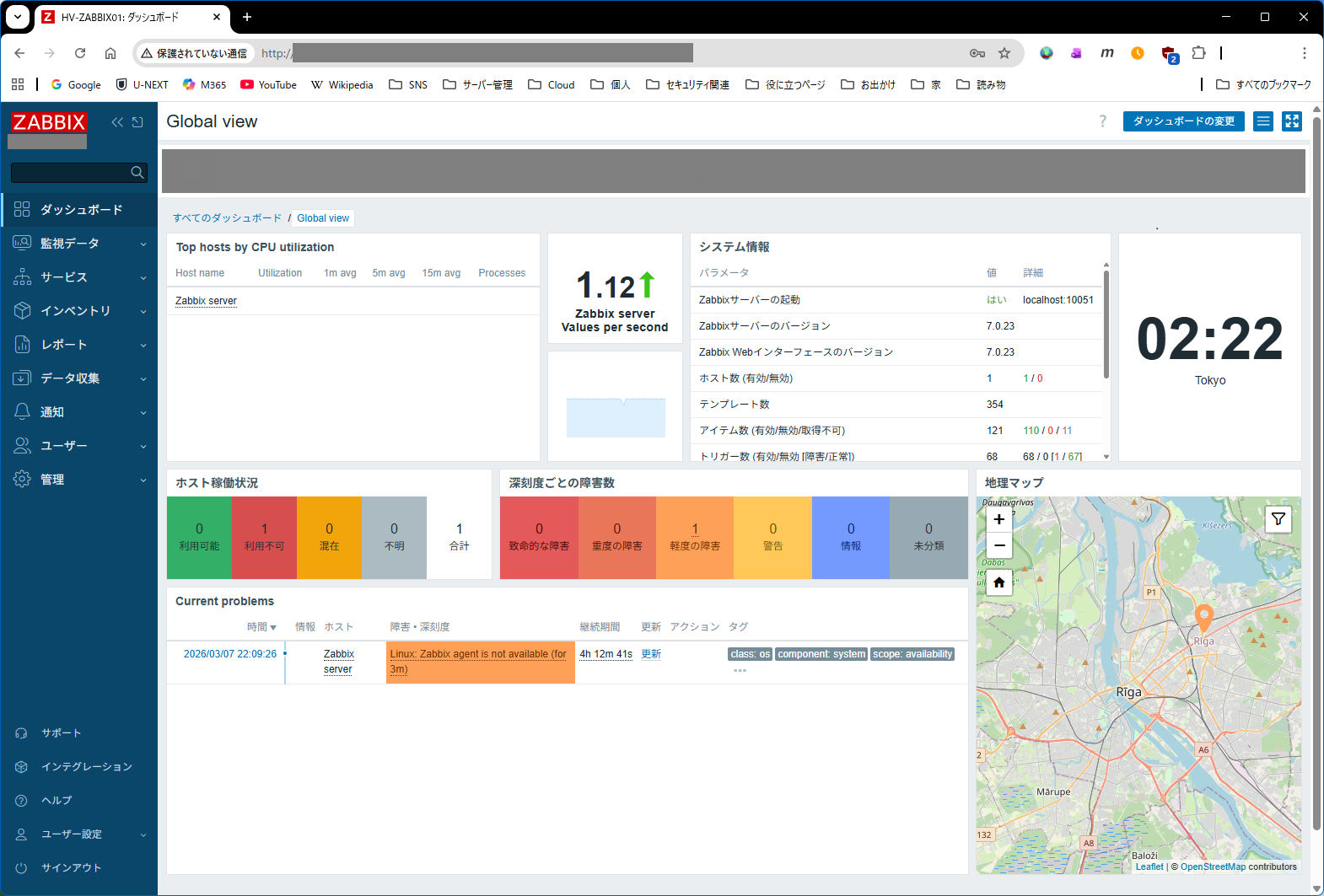Screen dimensions: 1324x896
Task: Open the インベントリ menu section
Action: coord(79,310)
